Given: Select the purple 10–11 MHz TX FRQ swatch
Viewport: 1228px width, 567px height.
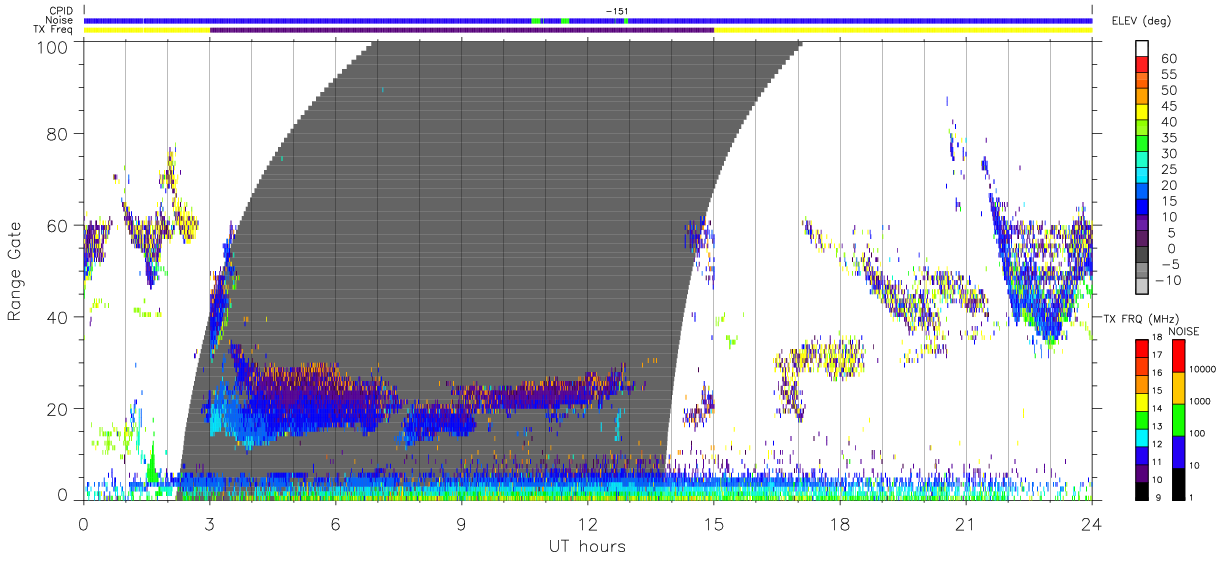Looking at the screenshot, I should pyautogui.click(x=1142, y=472).
